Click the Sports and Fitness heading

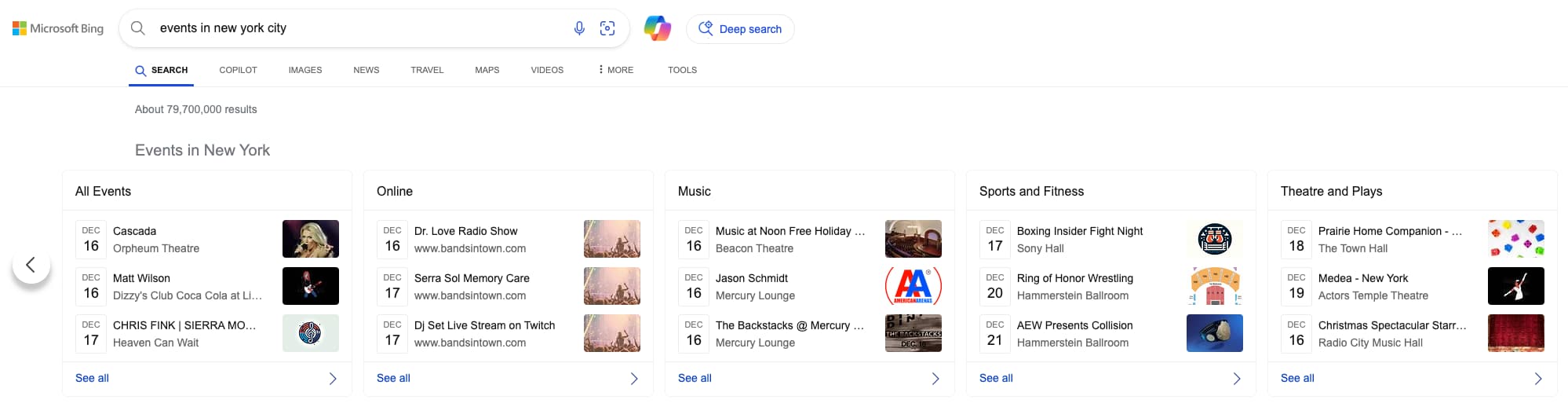click(1031, 191)
